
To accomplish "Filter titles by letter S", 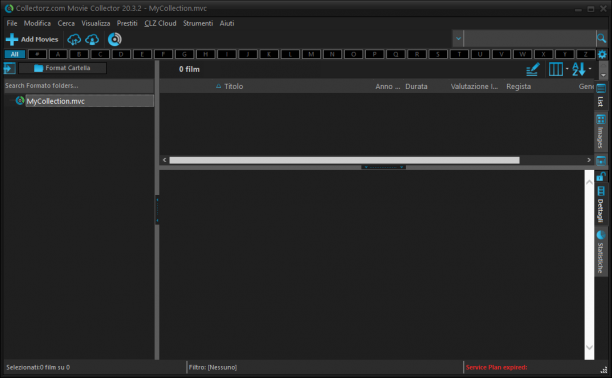I will [438, 54].
